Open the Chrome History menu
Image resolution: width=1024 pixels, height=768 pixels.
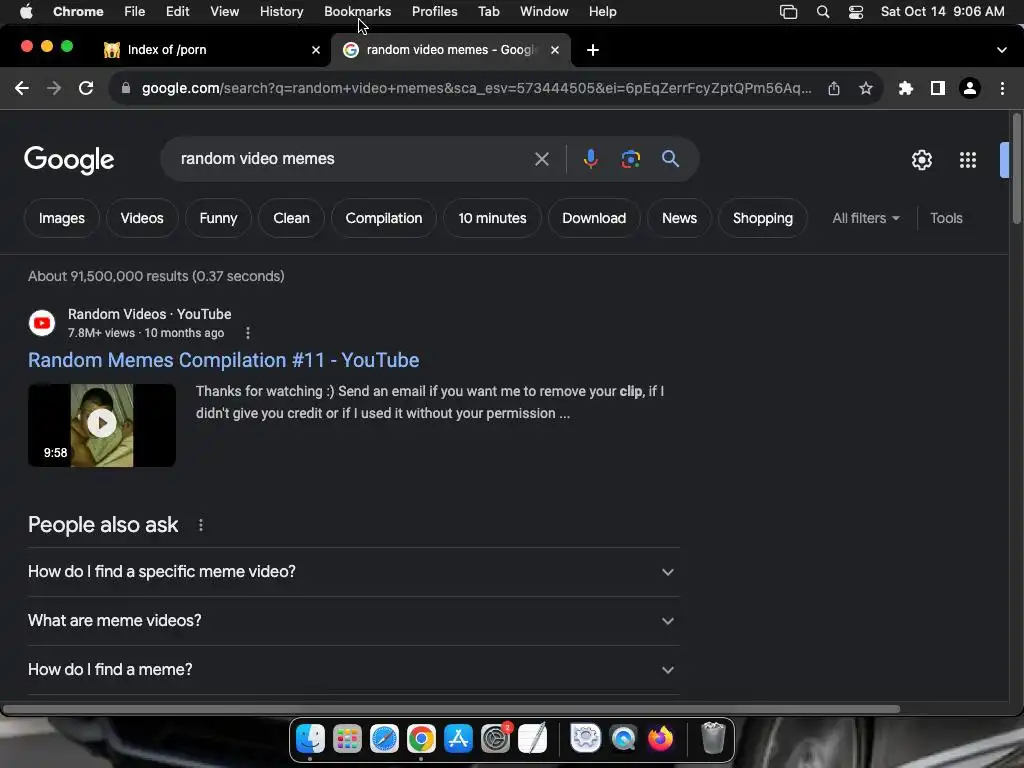tap(281, 12)
